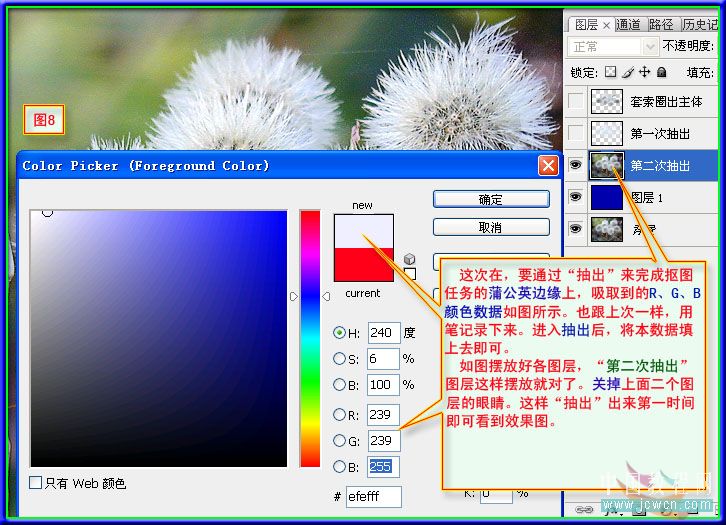
Task: Click the 取消 button
Action: [x=491, y=227]
